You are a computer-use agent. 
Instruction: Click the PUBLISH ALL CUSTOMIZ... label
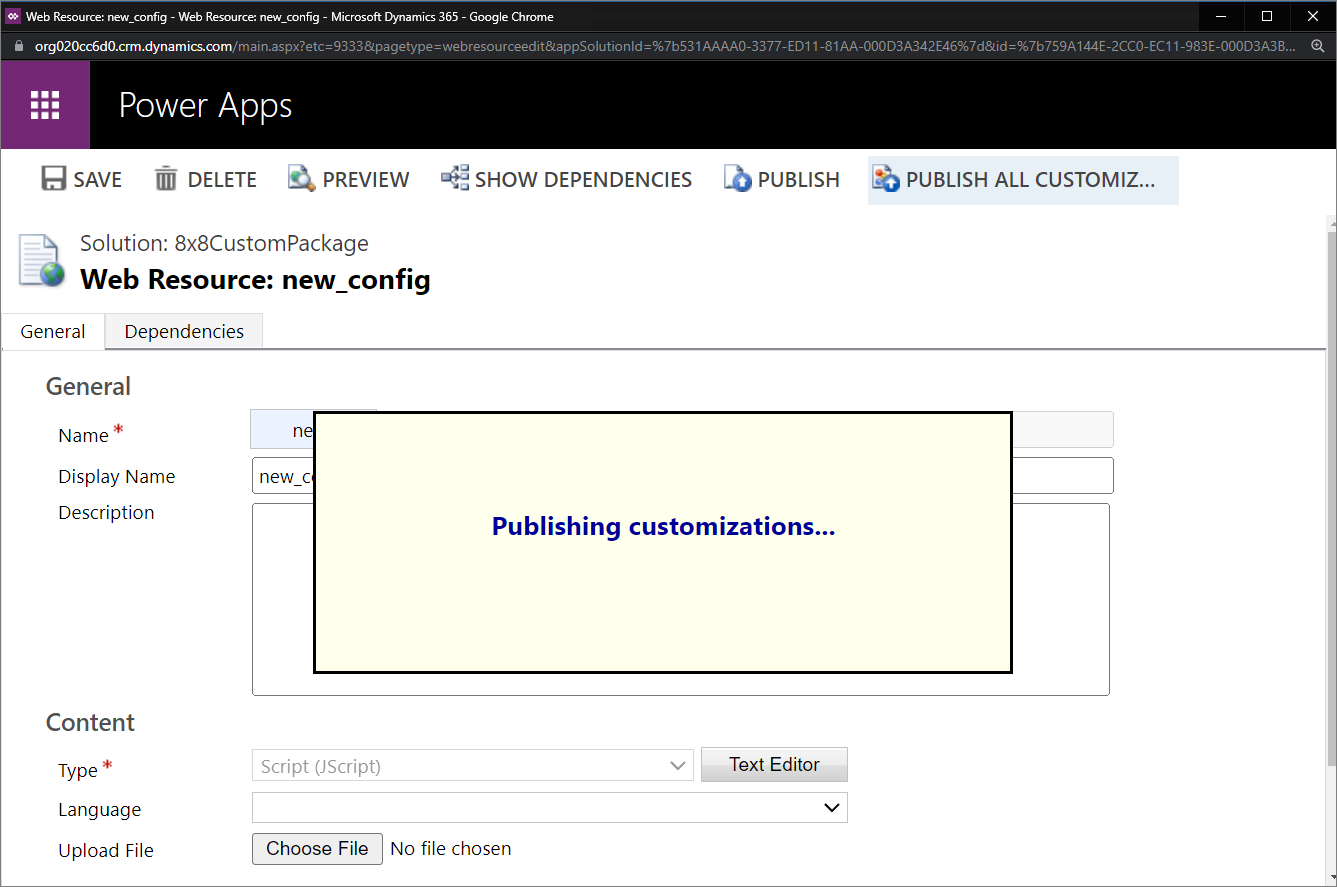(1030, 180)
